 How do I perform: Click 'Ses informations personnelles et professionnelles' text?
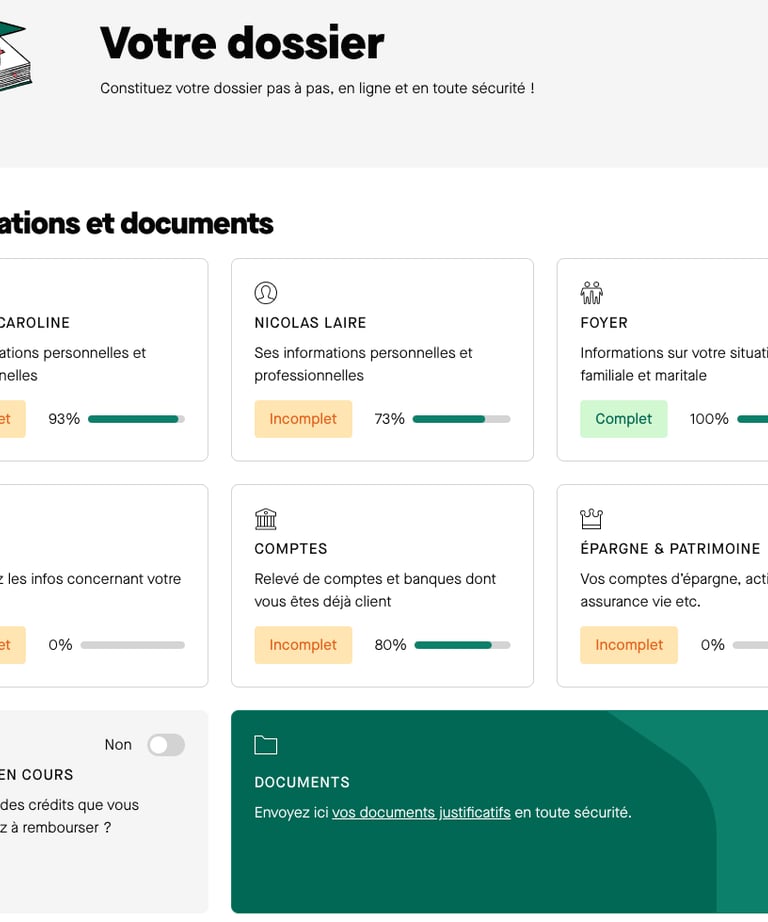(x=363, y=364)
